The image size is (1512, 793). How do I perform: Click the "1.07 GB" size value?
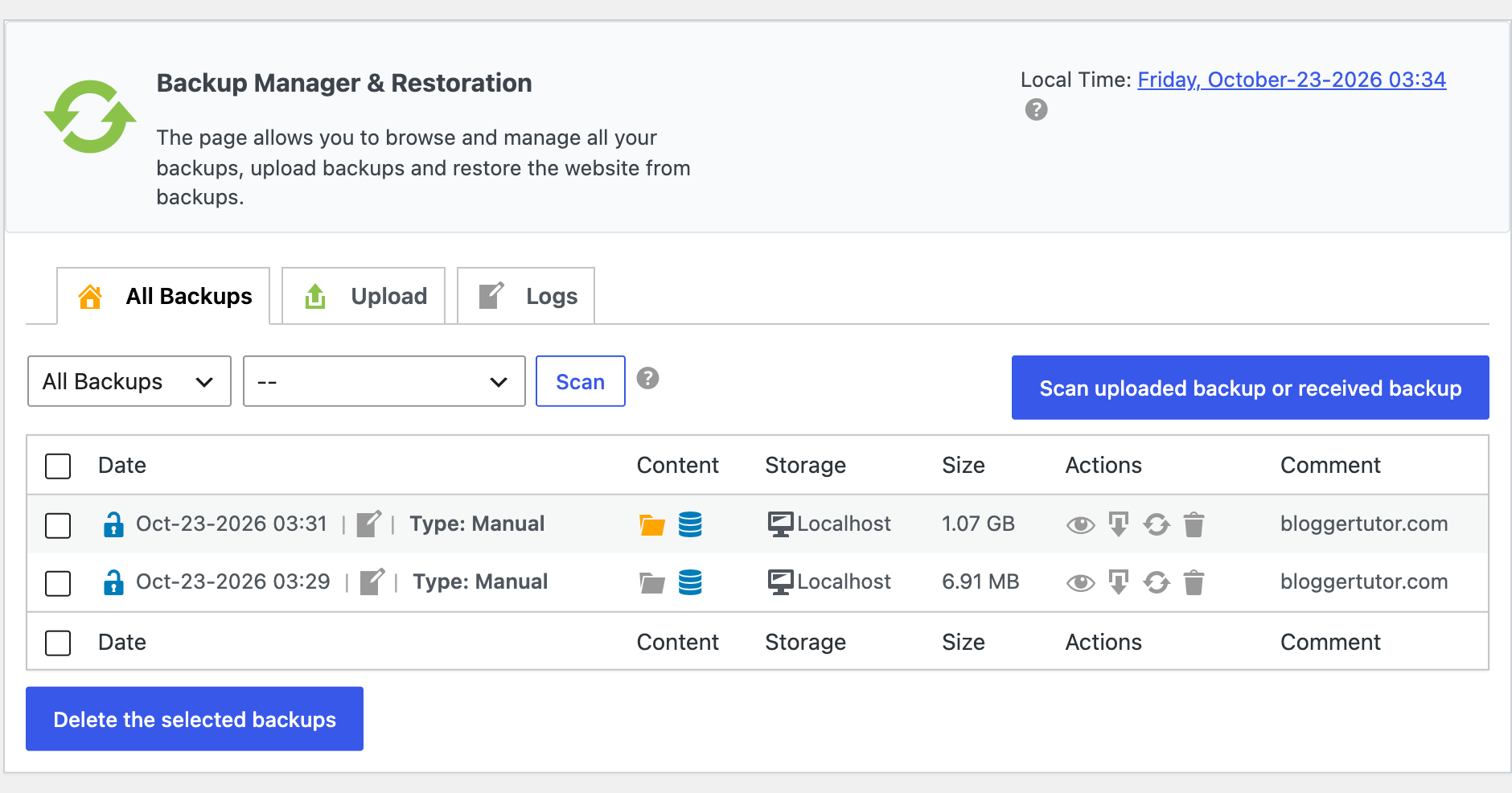pyautogui.click(x=978, y=524)
